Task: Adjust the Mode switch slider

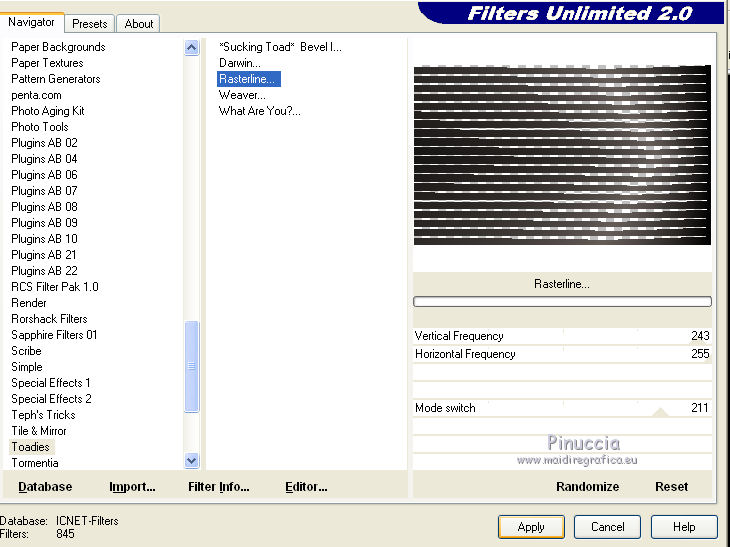Action: pyautogui.click(x=562, y=408)
